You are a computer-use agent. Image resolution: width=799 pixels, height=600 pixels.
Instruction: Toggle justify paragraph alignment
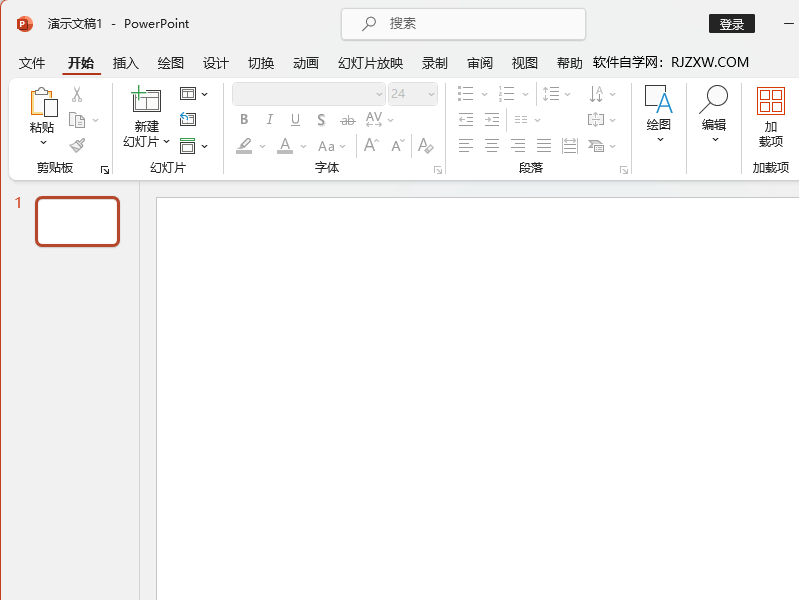click(x=544, y=146)
